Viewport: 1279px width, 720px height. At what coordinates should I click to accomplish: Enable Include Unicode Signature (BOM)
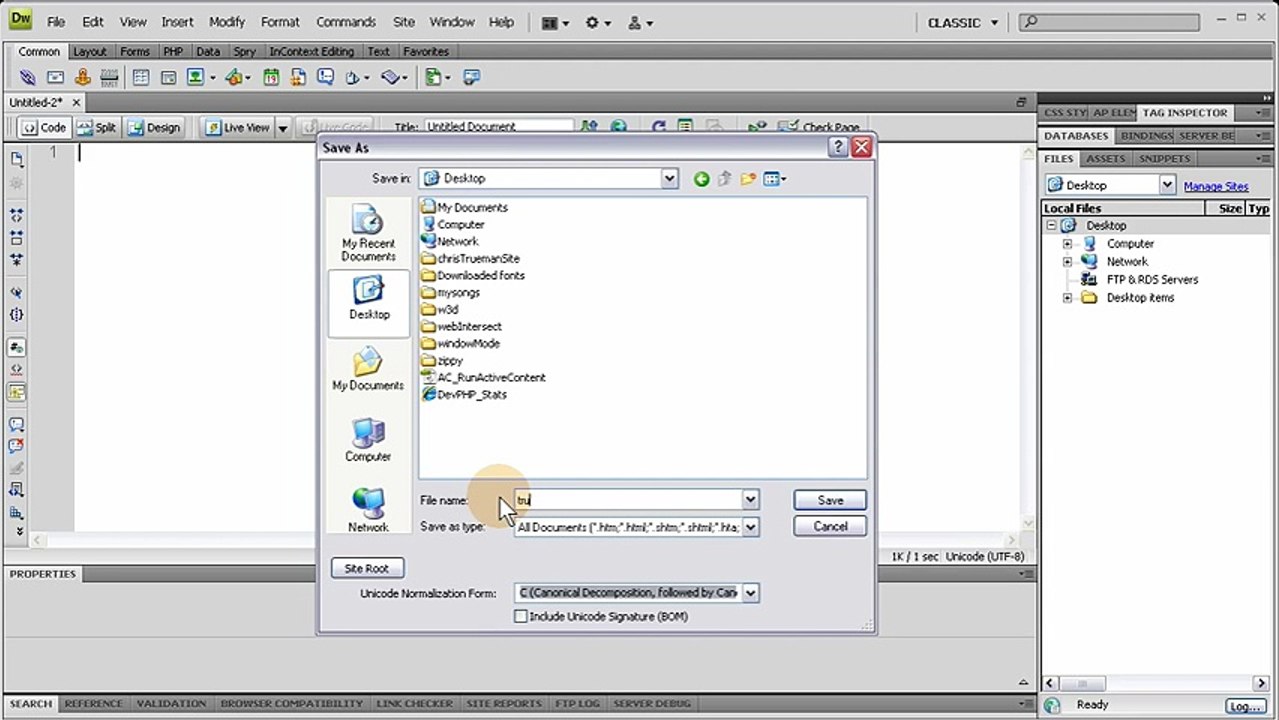click(521, 617)
